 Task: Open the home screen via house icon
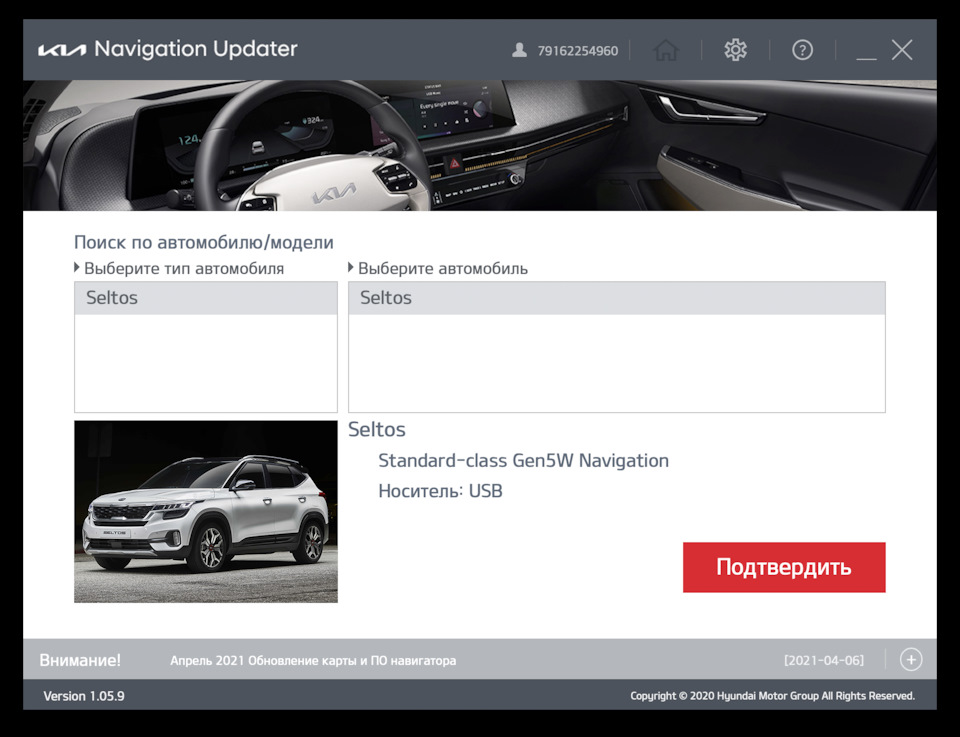(666, 50)
